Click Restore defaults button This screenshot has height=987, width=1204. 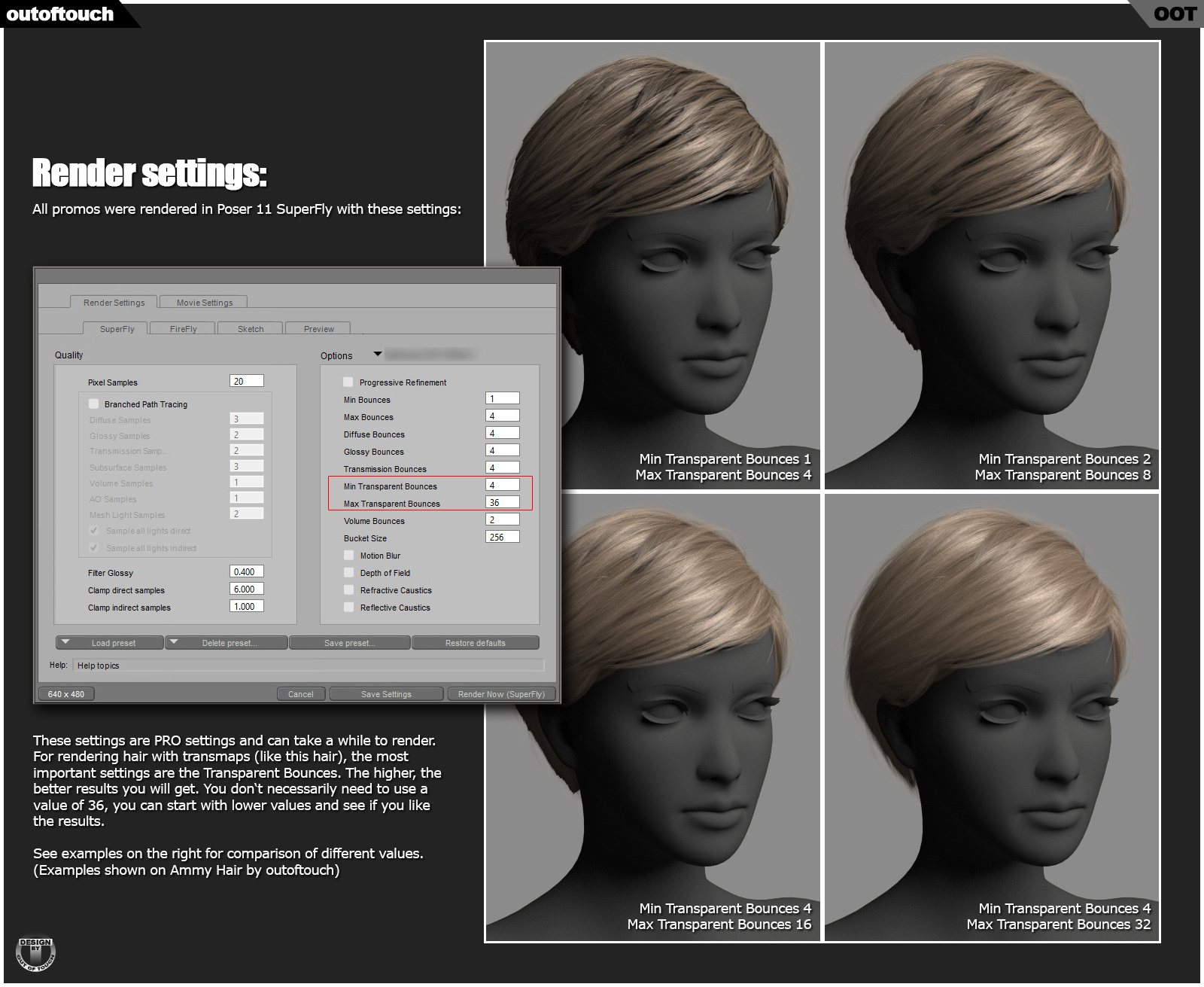point(476,643)
